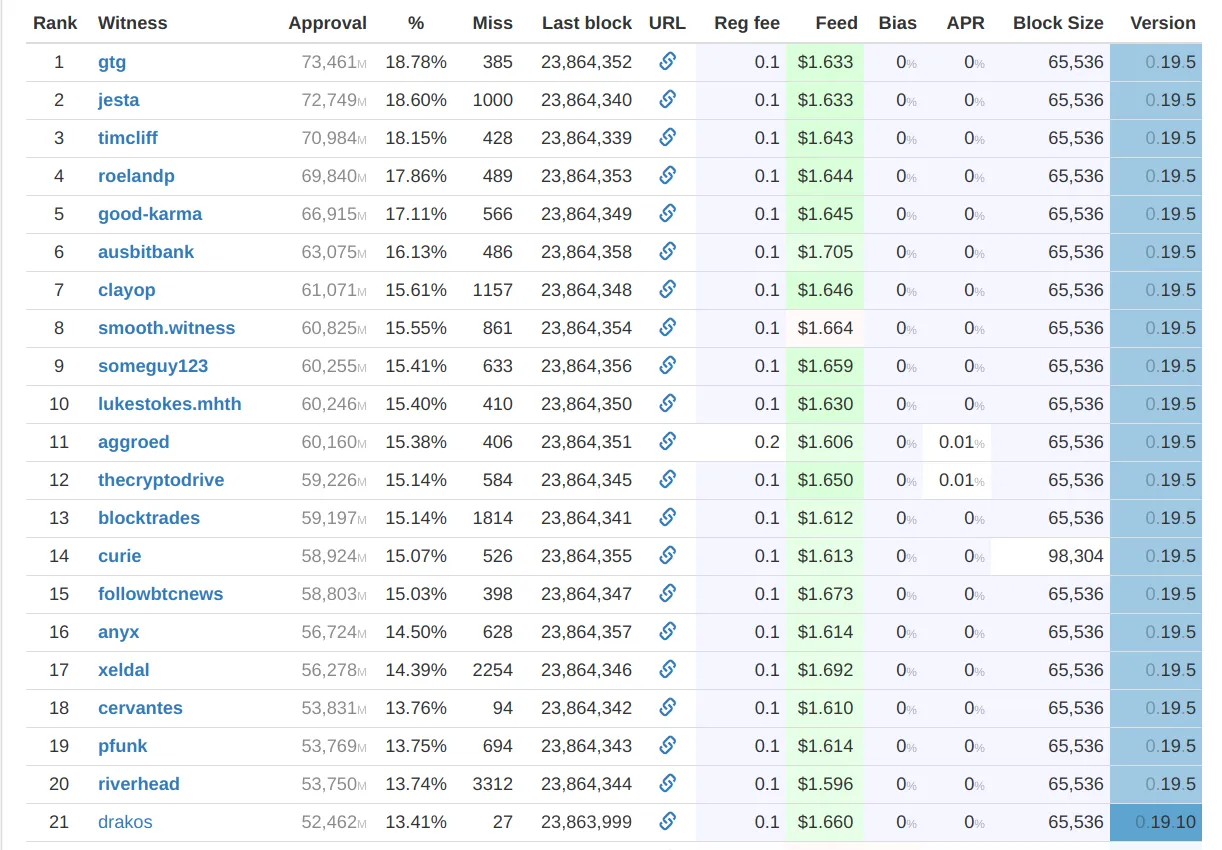Click aggroed's Reg fee value 0.2

(767, 442)
